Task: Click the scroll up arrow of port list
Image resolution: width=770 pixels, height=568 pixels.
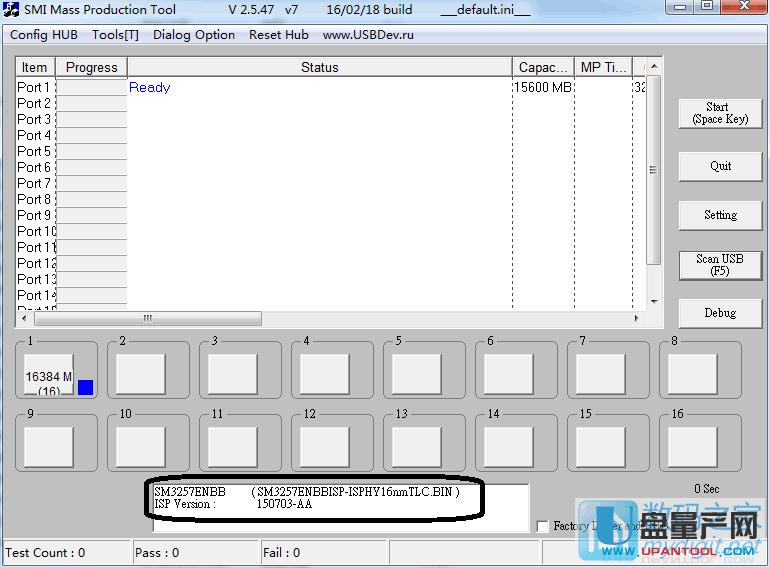Action: pyautogui.click(x=654, y=66)
